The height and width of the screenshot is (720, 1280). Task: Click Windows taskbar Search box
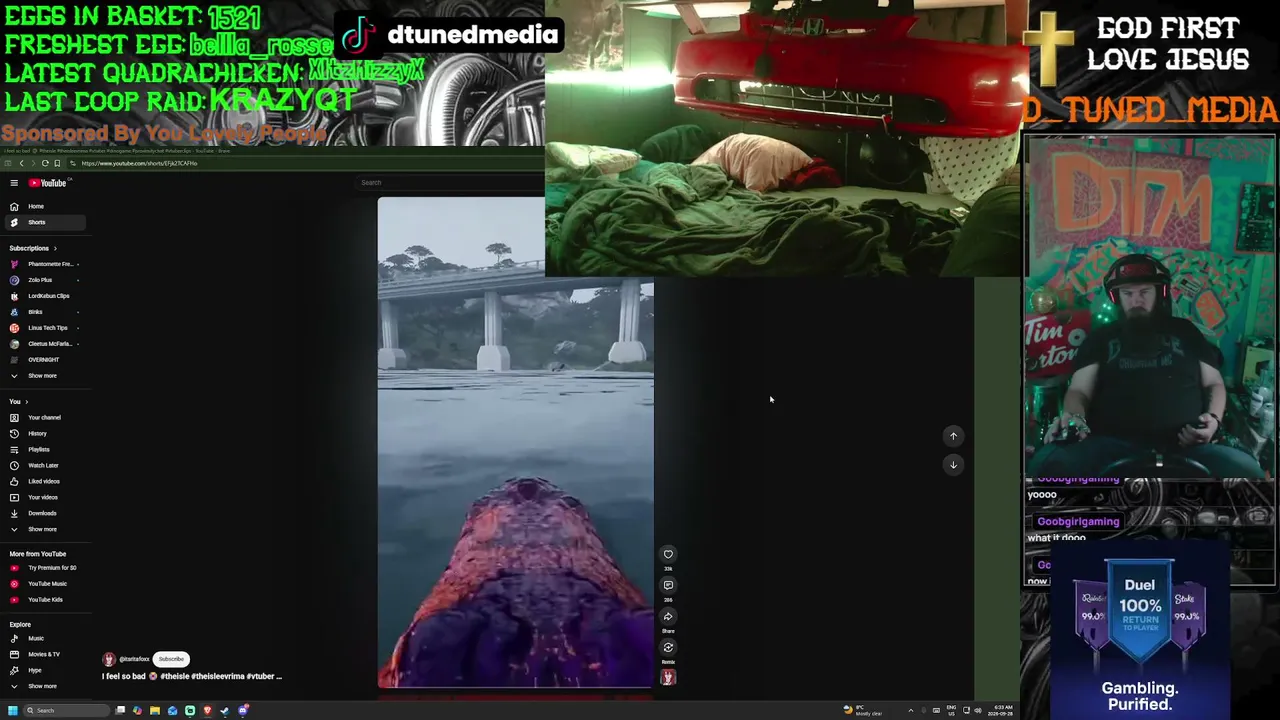pyautogui.click(x=66, y=711)
